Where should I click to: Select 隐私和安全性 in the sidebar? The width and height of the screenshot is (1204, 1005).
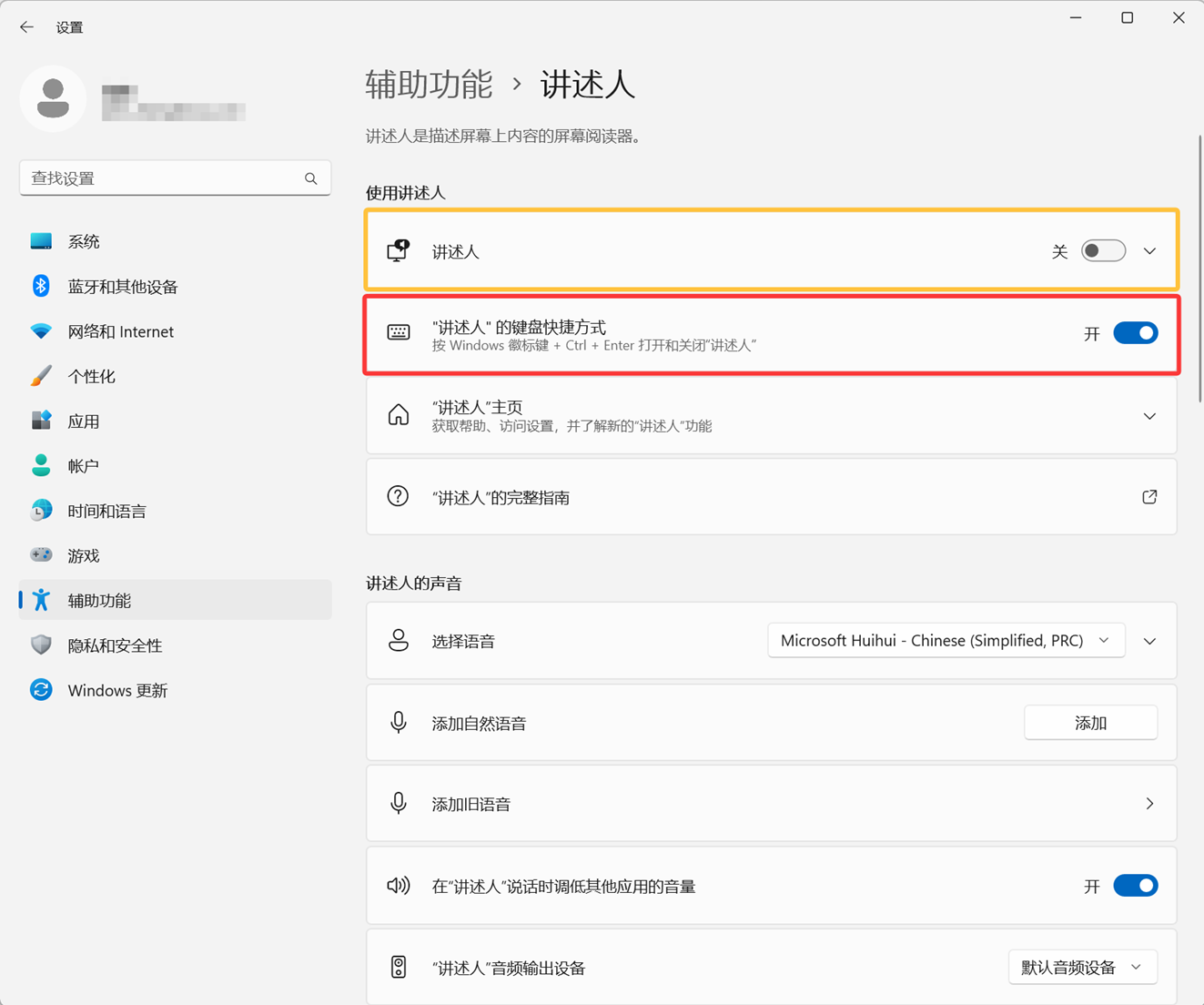176,645
